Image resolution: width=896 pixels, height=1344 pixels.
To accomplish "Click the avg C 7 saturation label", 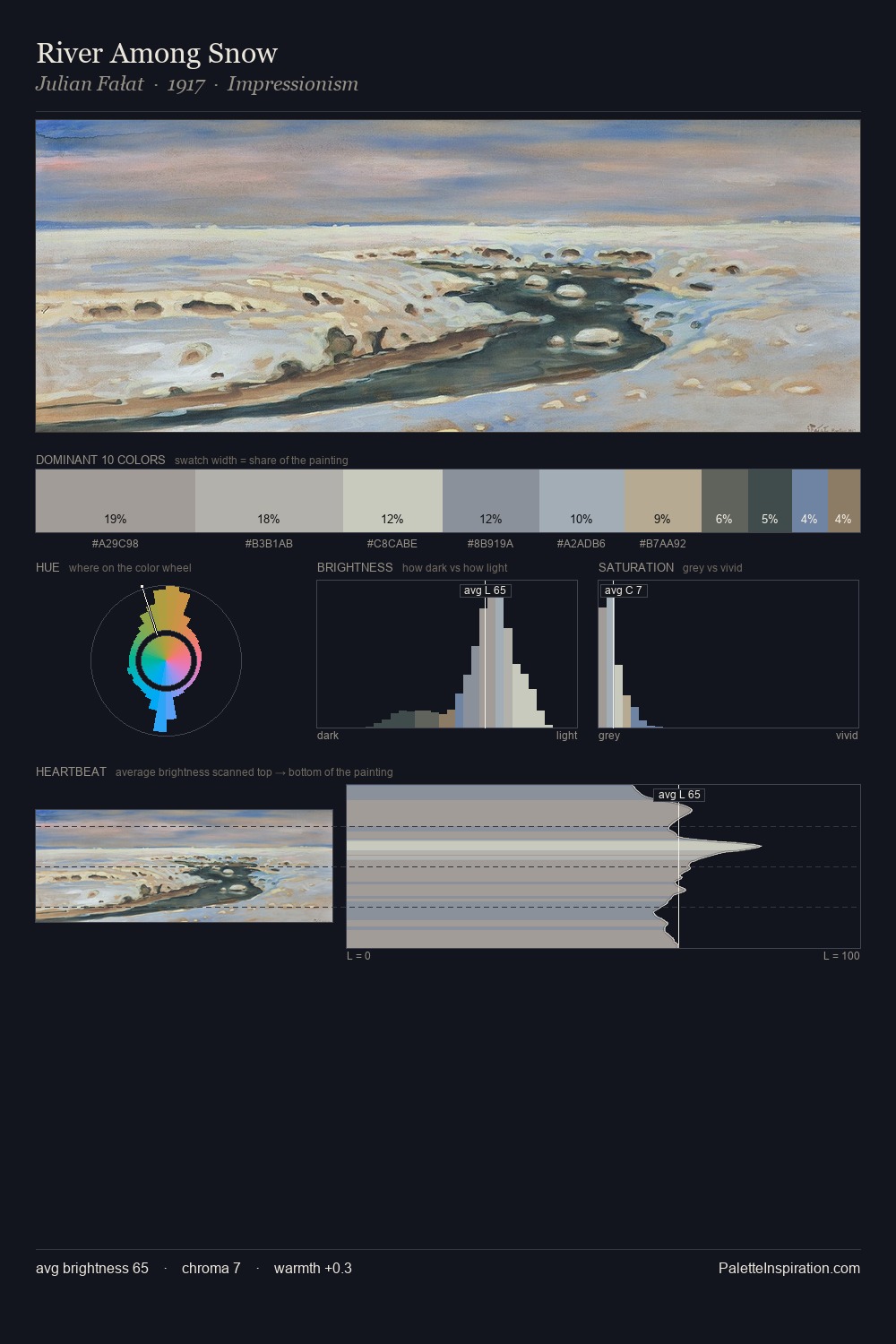I will coord(624,590).
